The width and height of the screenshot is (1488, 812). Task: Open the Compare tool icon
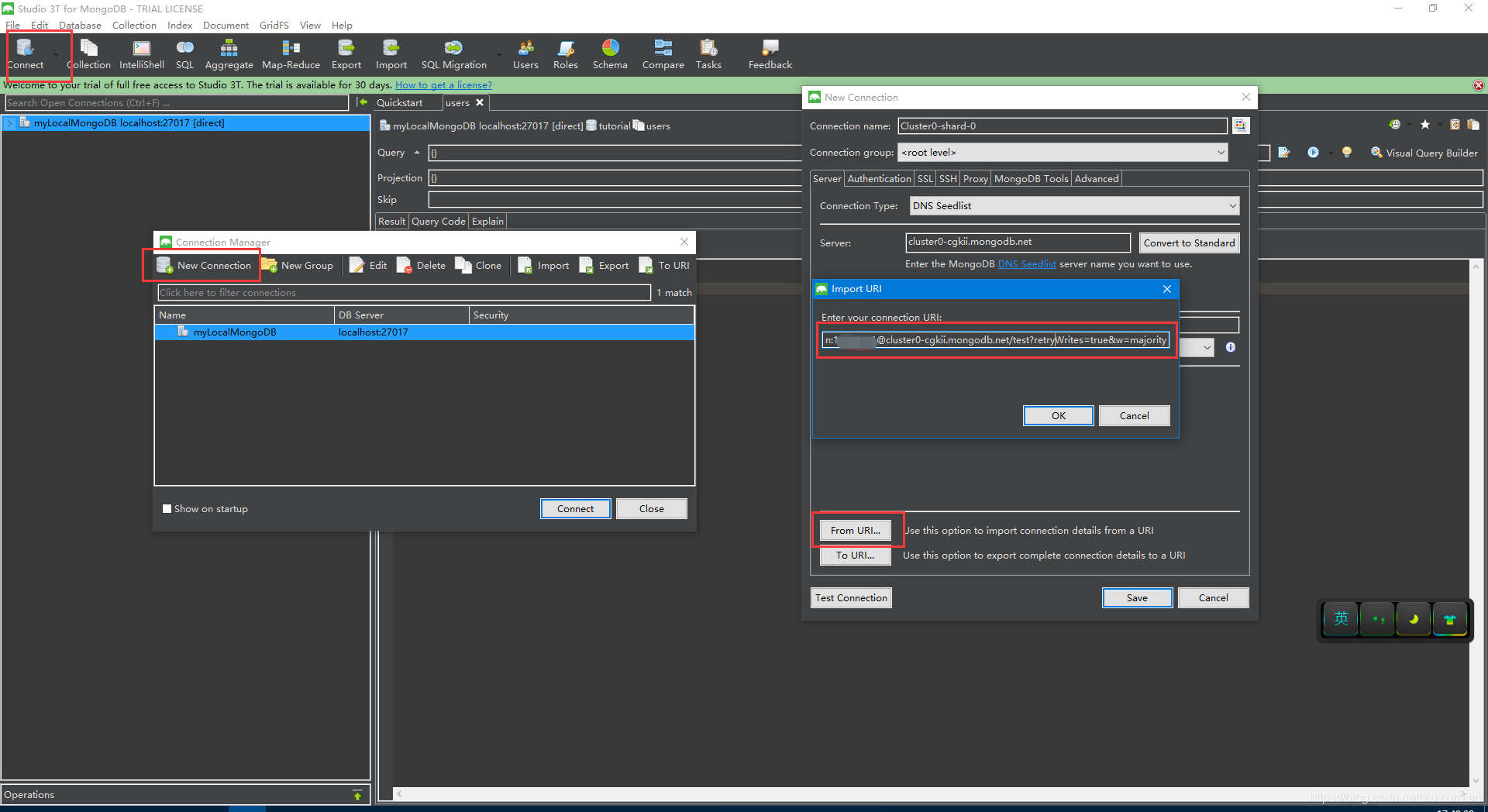(663, 54)
